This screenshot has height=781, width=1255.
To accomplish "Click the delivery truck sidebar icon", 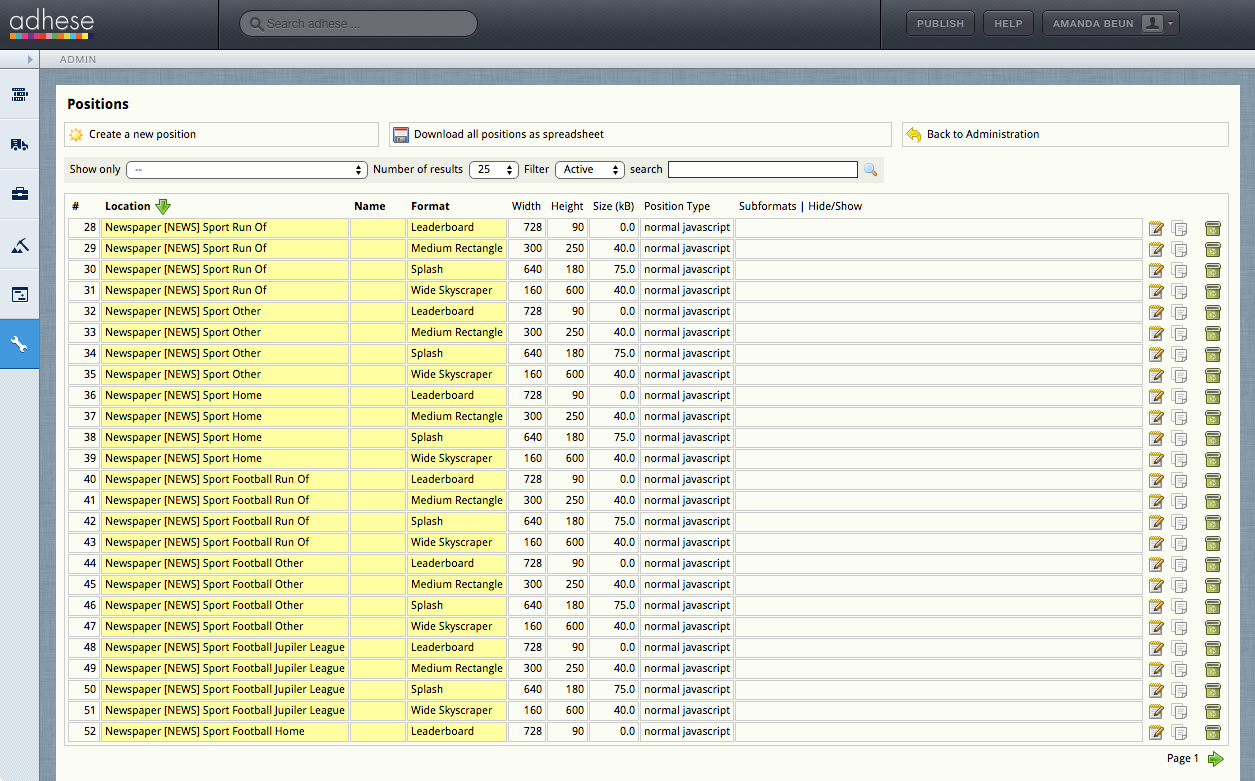I will 19,144.
